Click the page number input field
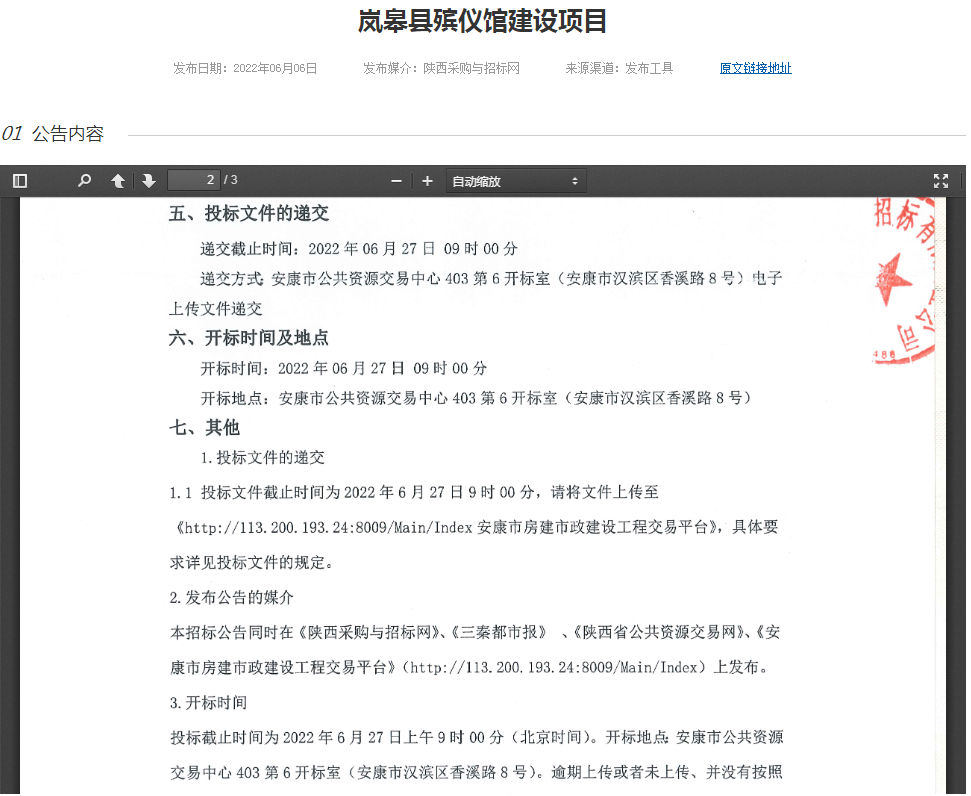Screen dimensions: 971x796 [x=194, y=180]
